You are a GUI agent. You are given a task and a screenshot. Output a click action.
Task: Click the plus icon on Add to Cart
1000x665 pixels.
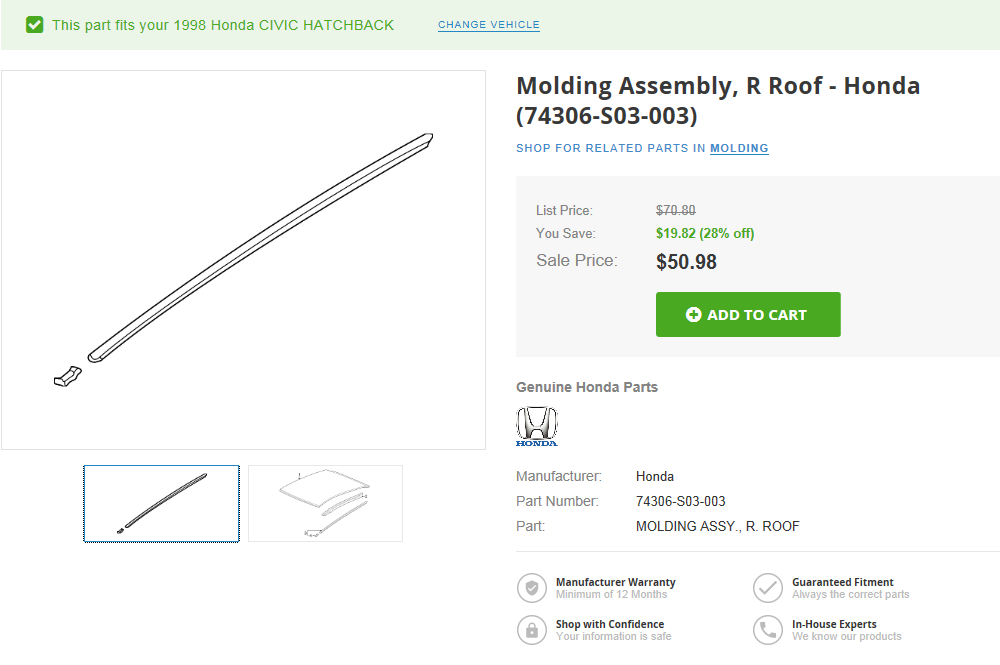point(693,315)
